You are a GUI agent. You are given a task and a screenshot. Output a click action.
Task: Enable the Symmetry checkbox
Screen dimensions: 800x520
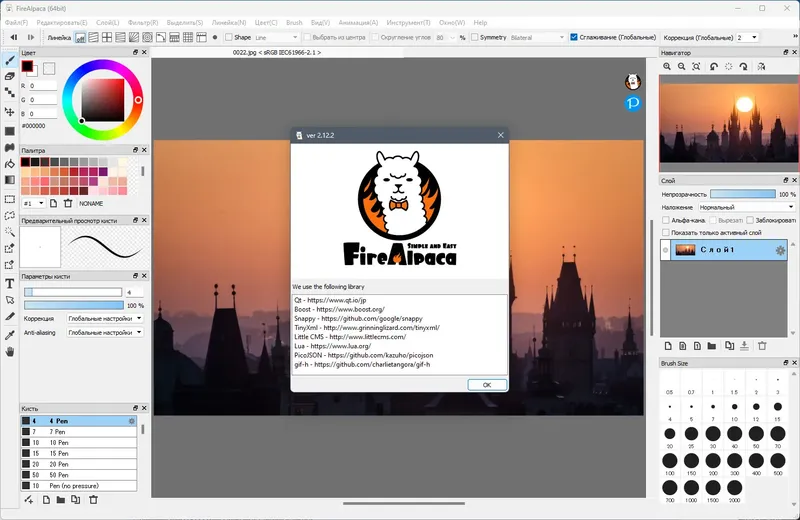pos(474,37)
